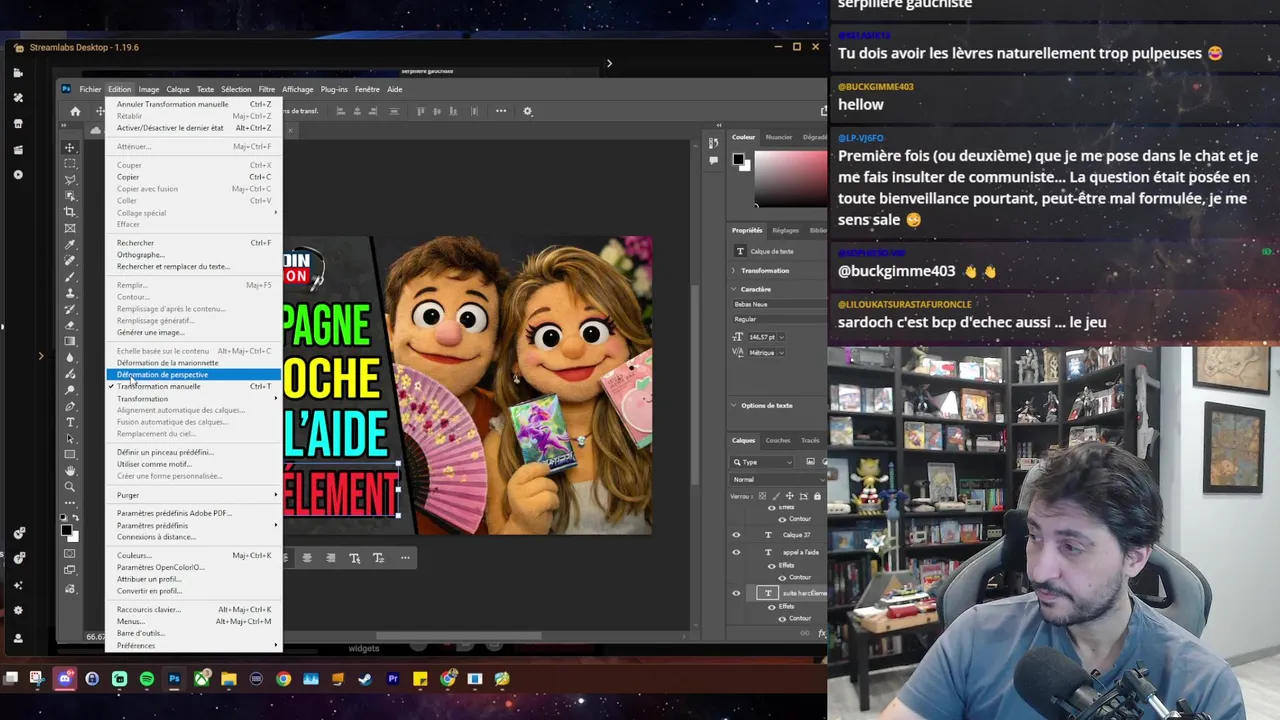This screenshot has width=1280, height=720.
Task: Toggle Contour visibility under appel a l'aide
Action: coord(782,577)
